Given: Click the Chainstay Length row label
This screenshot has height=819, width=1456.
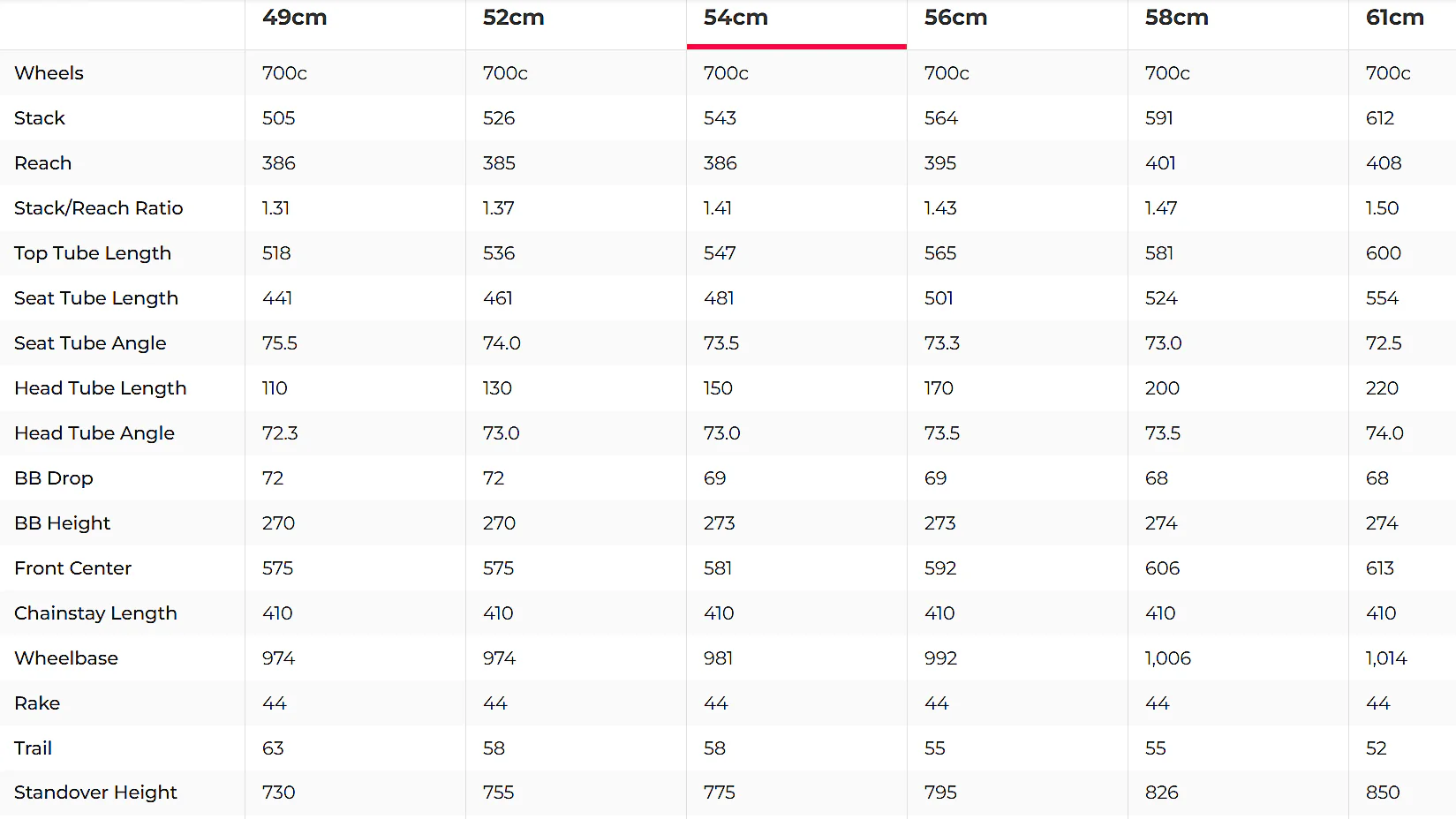Looking at the screenshot, I should click(x=95, y=613).
